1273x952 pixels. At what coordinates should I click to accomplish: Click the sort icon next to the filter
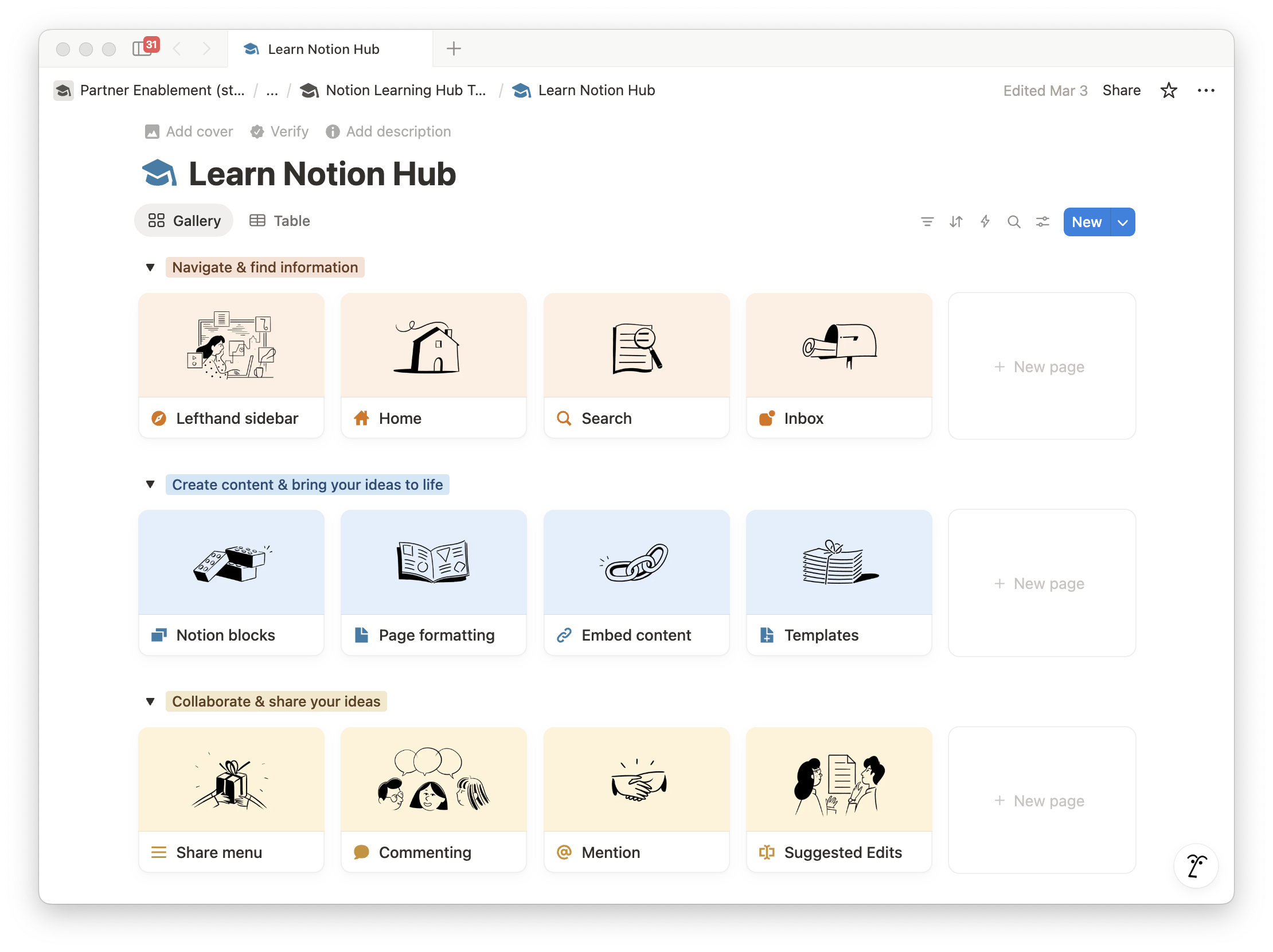[956, 221]
